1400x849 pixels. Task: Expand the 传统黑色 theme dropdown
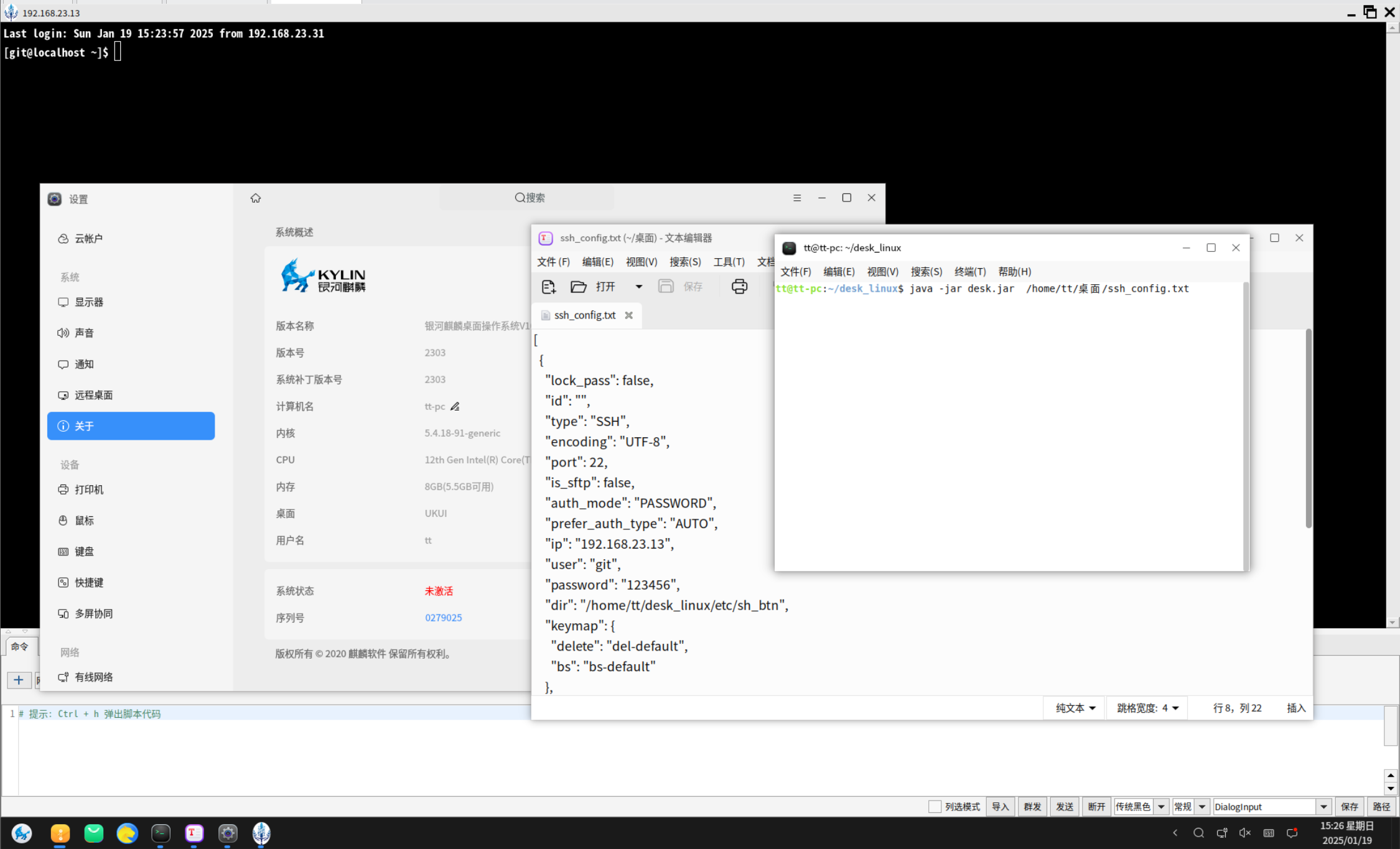pyautogui.click(x=1161, y=807)
